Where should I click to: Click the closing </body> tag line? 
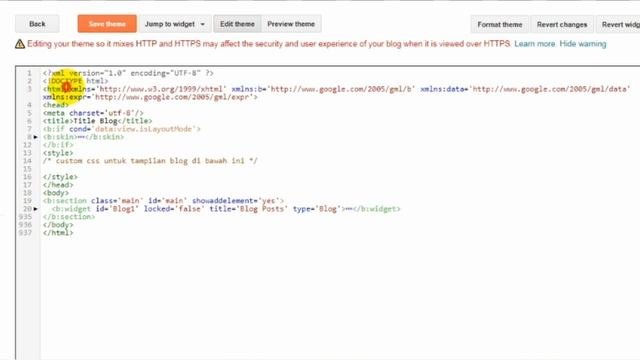[58, 225]
